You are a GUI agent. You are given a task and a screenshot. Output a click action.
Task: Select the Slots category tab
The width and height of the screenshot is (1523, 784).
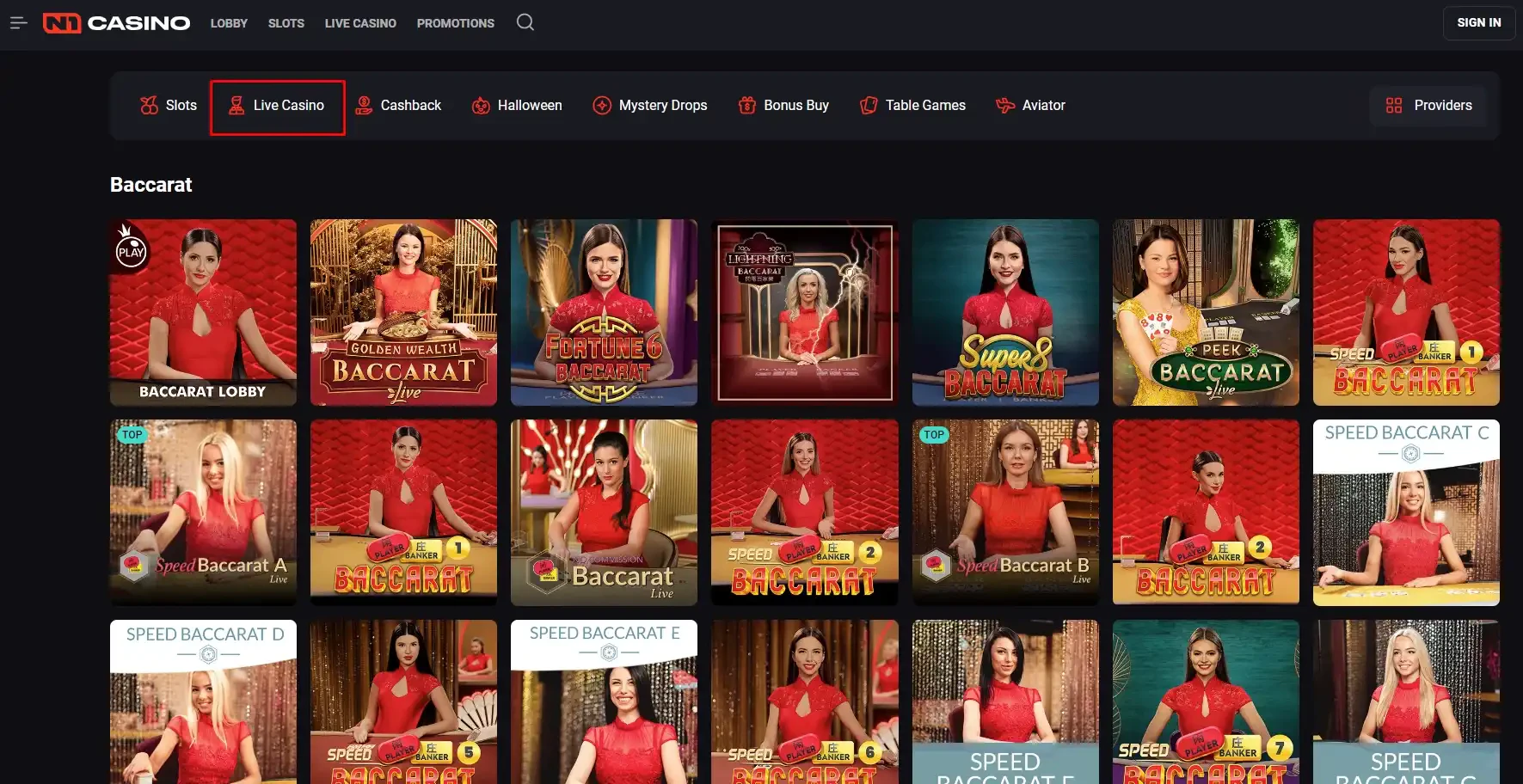click(169, 106)
